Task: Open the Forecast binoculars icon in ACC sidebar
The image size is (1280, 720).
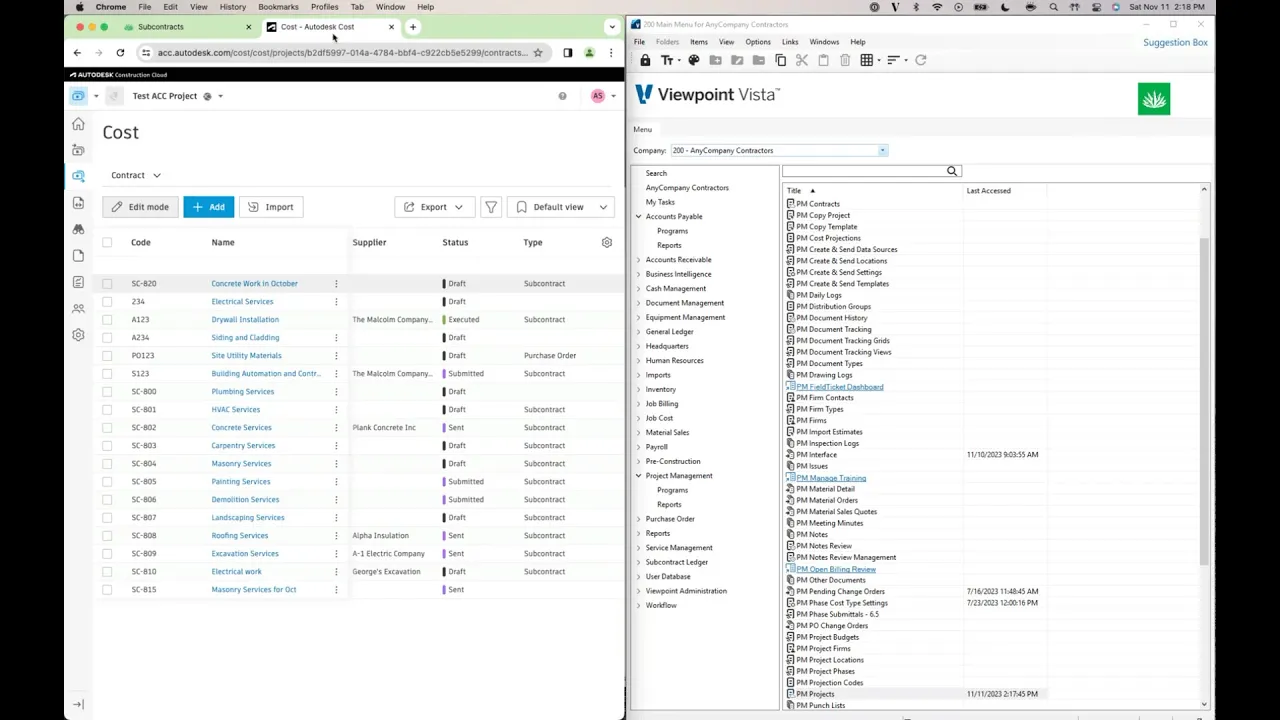Action: click(x=78, y=229)
